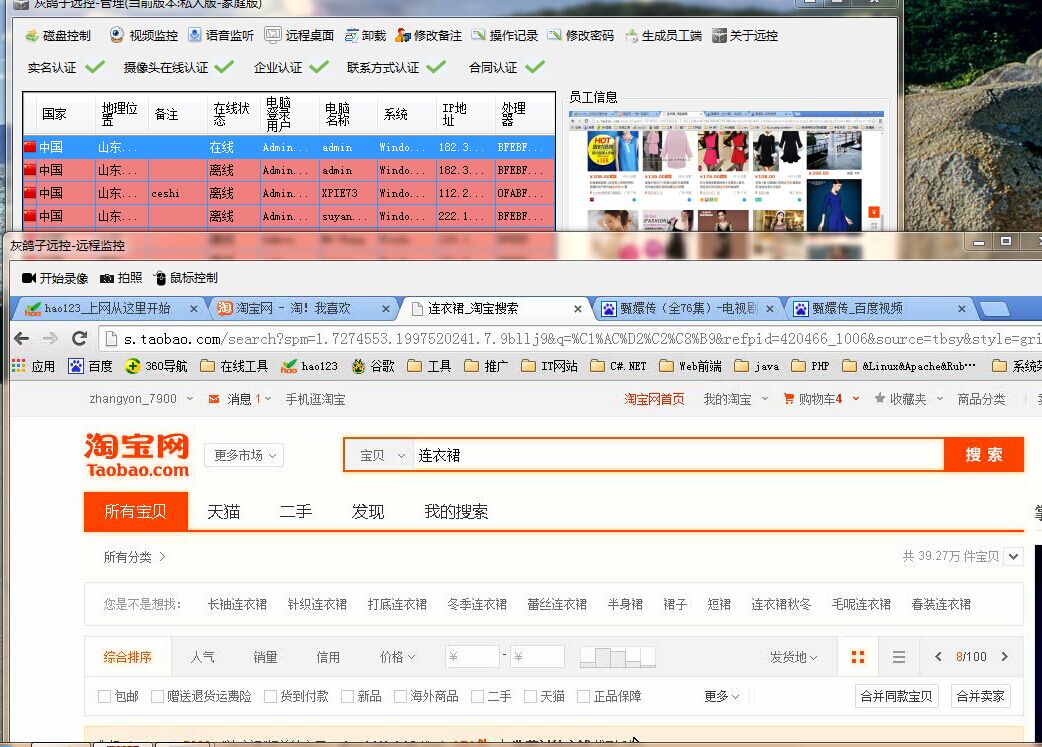This screenshot has width=1042, height=747.
Task: Enable the 货到付款 filter checkbox
Action: 270,696
